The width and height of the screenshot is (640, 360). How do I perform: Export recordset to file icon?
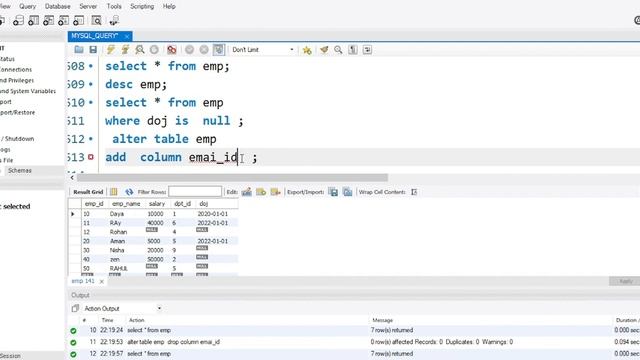(x=333, y=192)
